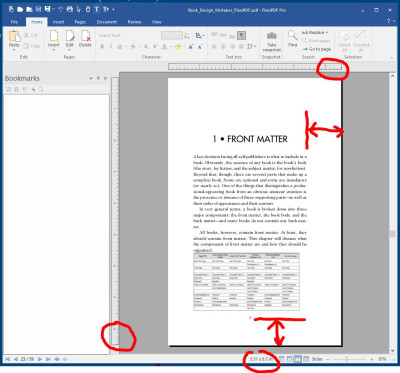Go to the last page
The height and width of the screenshot is (373, 400).
(x=48, y=359)
